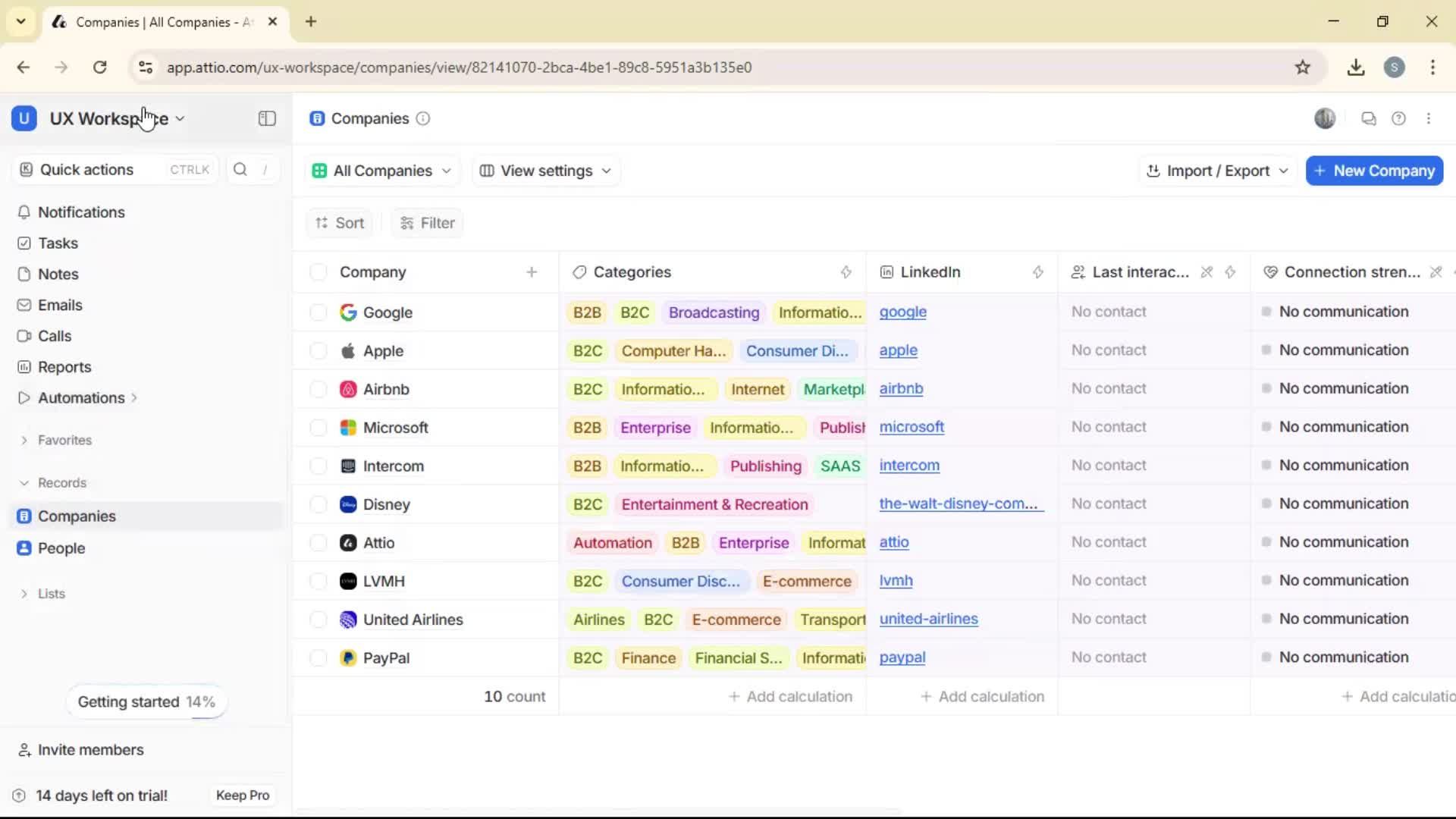Click the search magnifier in quick actions

(240, 169)
